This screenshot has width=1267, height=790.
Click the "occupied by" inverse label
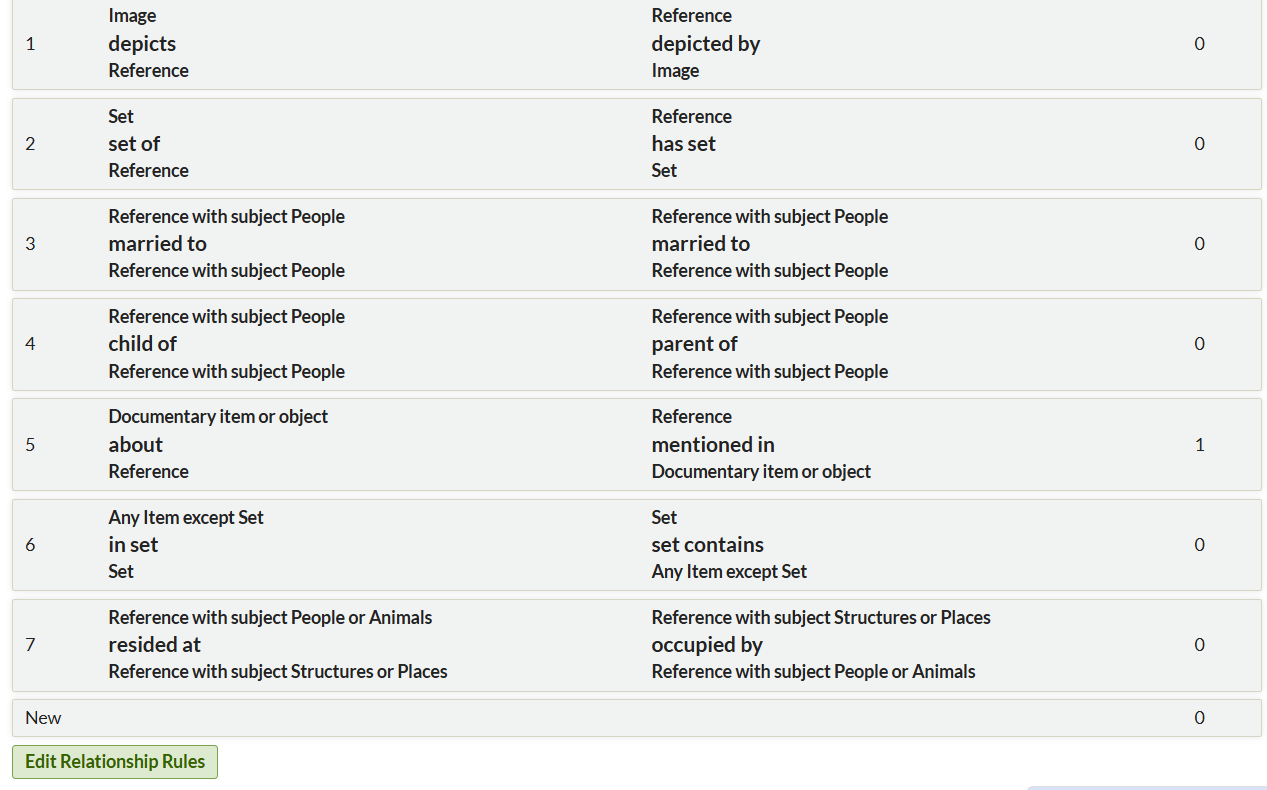(x=707, y=645)
